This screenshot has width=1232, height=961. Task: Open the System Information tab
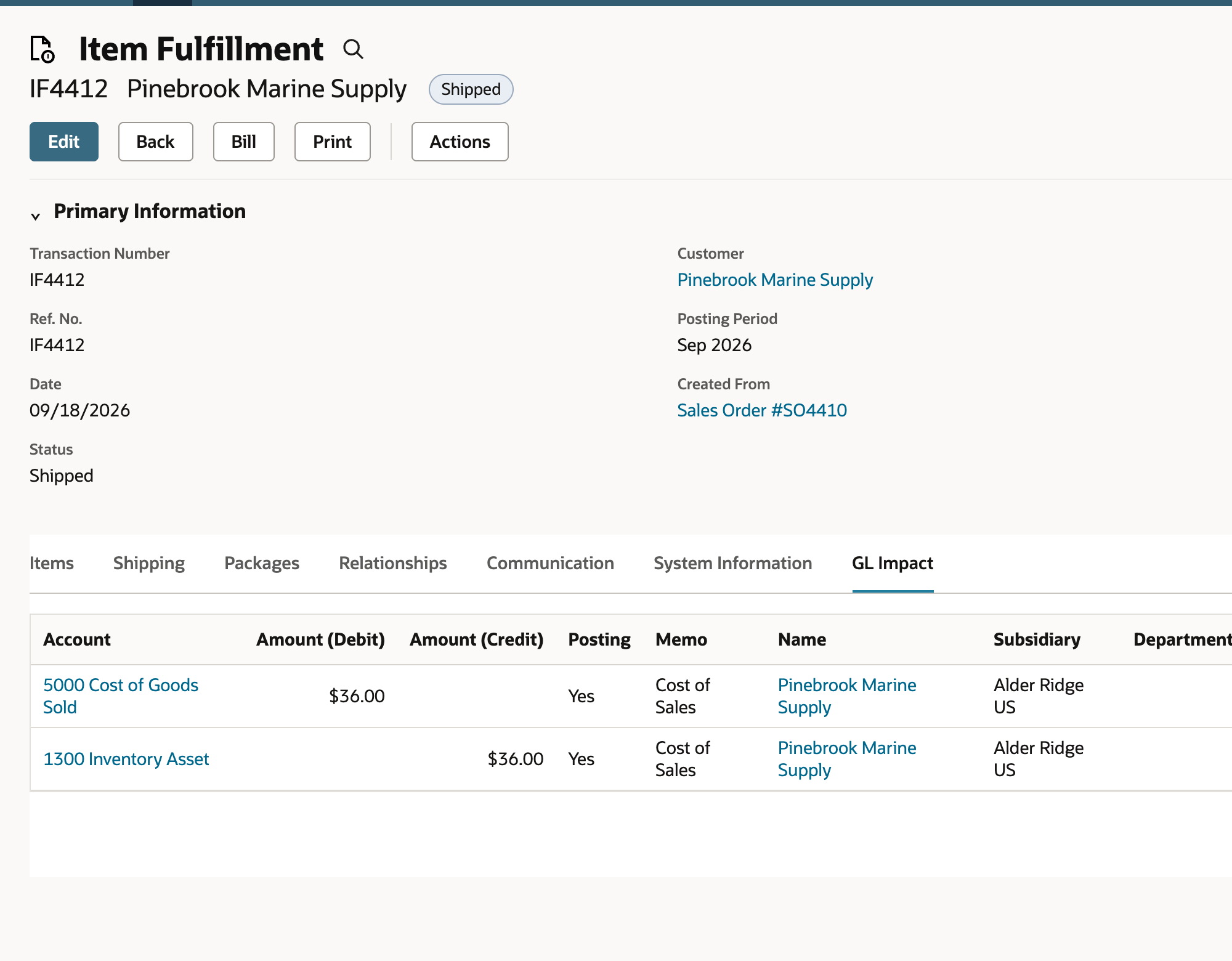pos(732,563)
